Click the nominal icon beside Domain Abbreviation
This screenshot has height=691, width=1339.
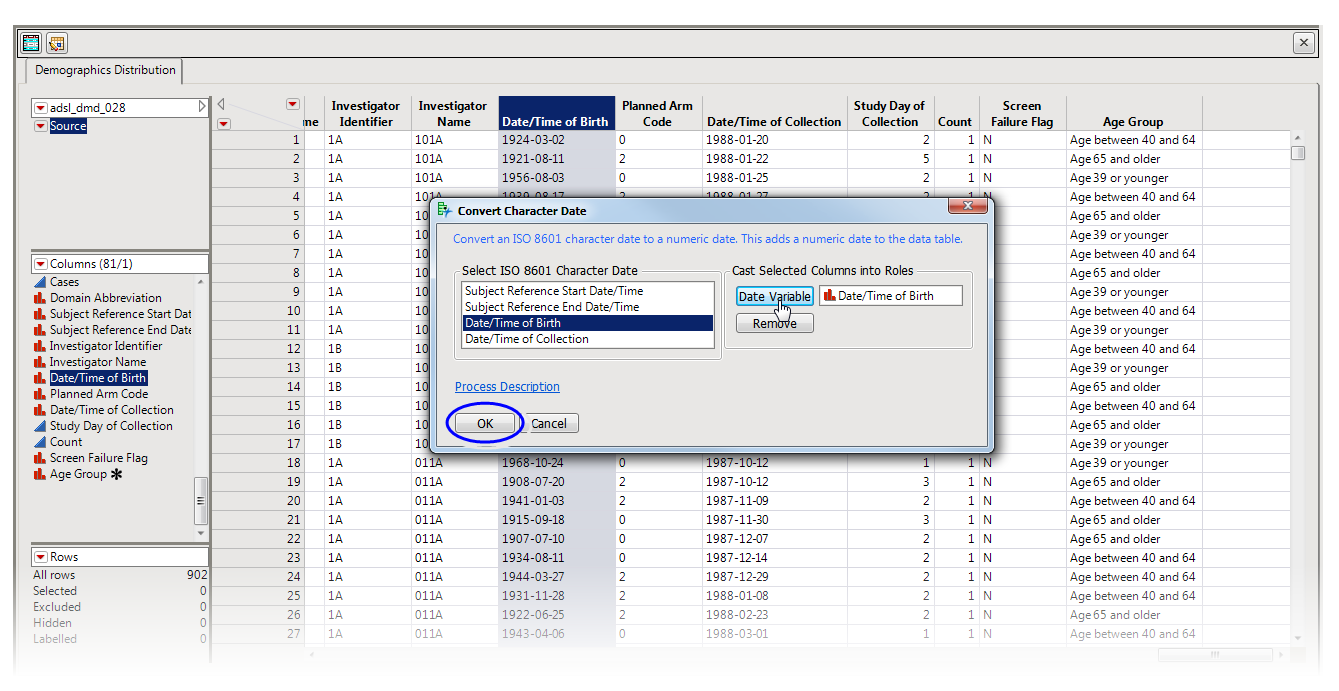pyautogui.click(x=40, y=298)
